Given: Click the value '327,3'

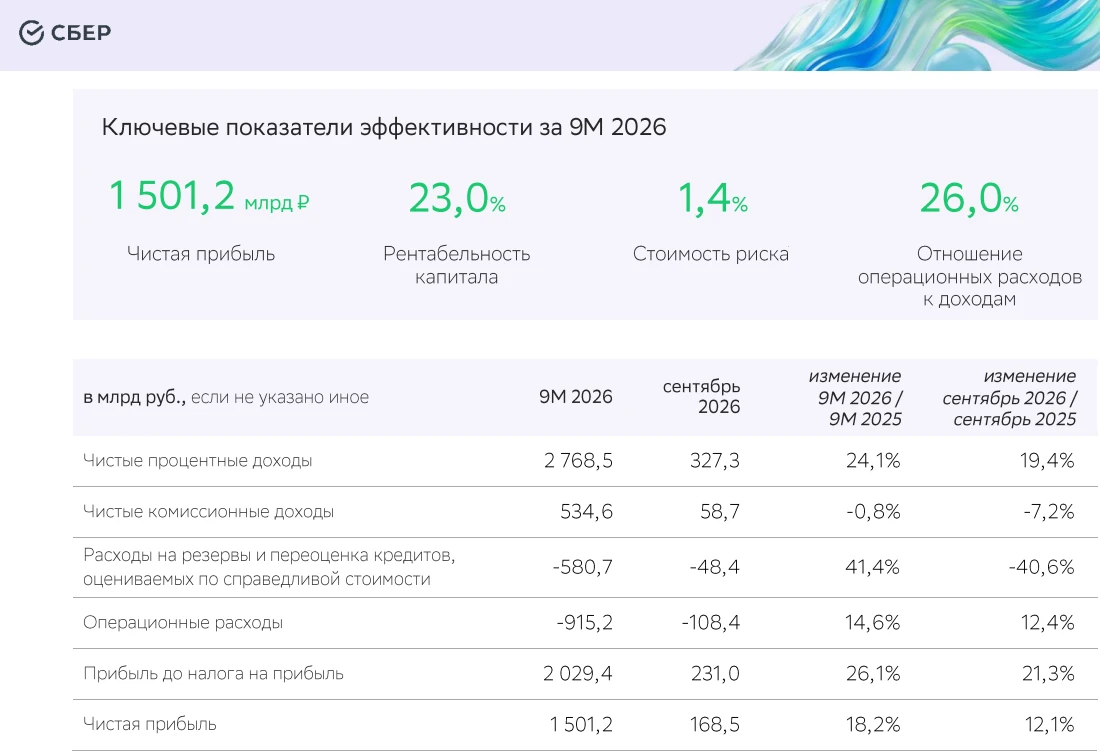Looking at the screenshot, I should tap(714, 461).
